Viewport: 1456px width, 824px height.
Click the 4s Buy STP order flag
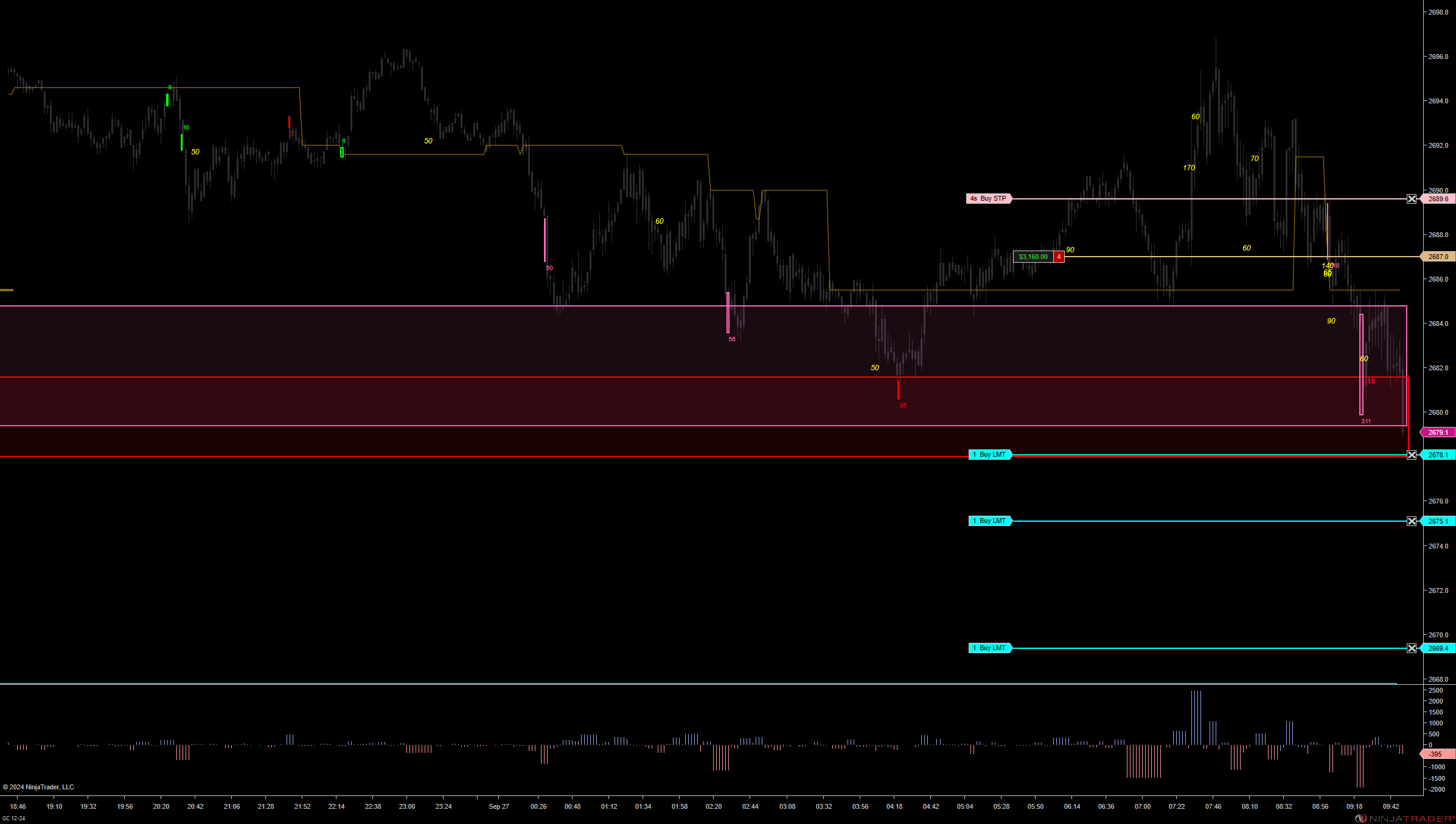click(x=988, y=199)
